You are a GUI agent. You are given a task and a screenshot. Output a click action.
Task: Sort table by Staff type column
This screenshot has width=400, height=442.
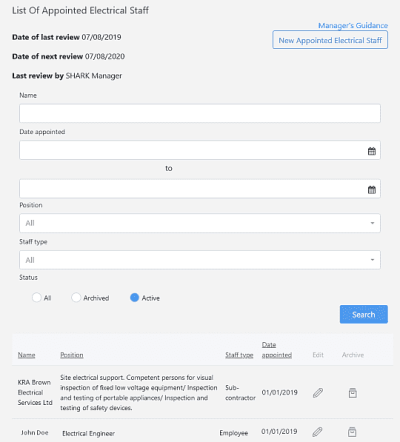point(239,355)
